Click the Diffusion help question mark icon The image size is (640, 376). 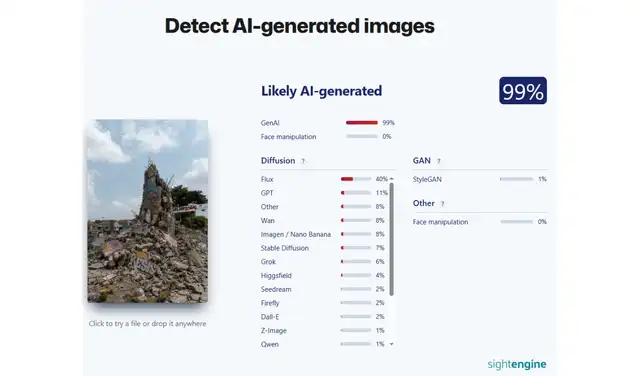pyautogui.click(x=303, y=161)
